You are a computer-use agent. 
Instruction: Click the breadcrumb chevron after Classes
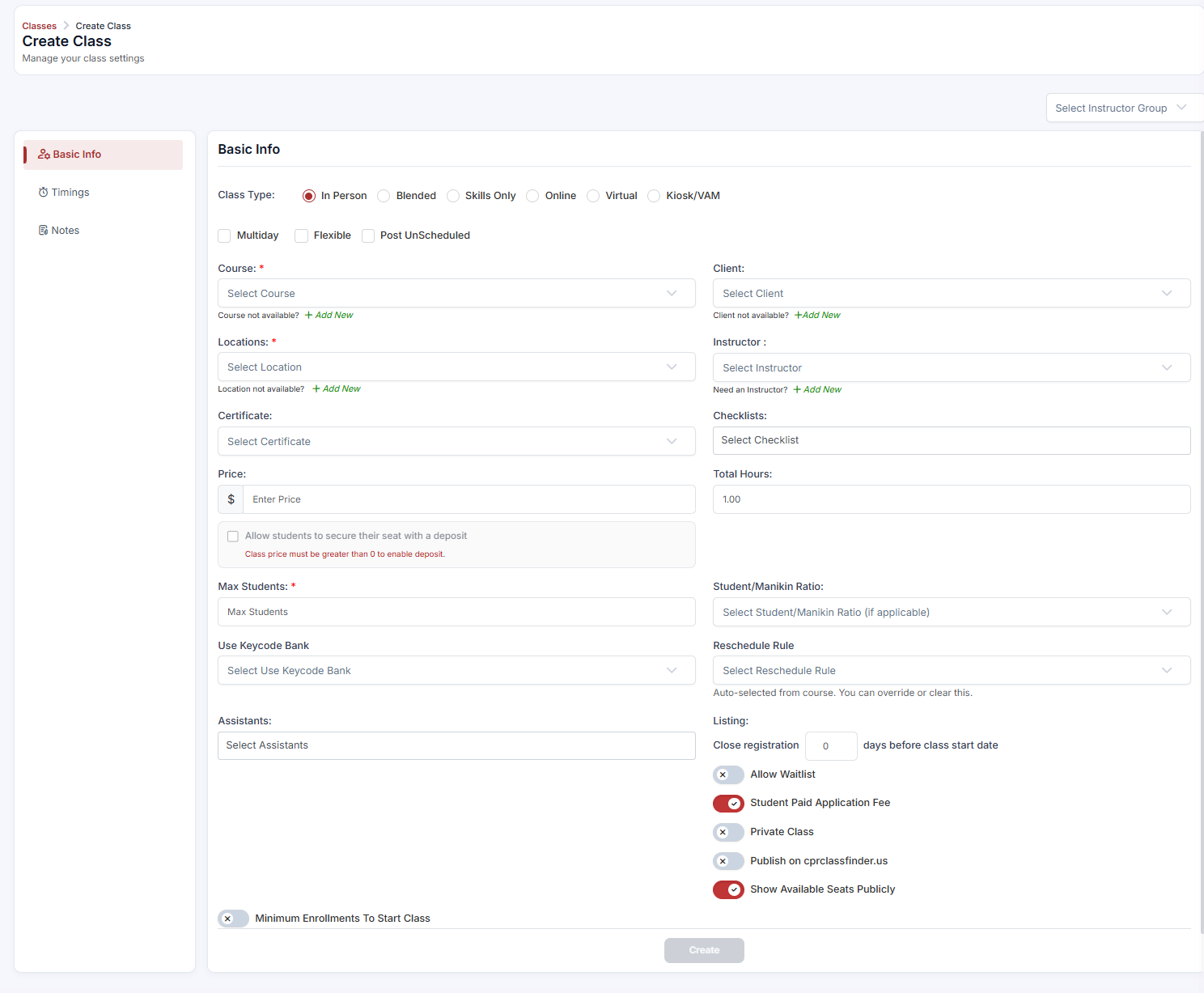(x=66, y=26)
